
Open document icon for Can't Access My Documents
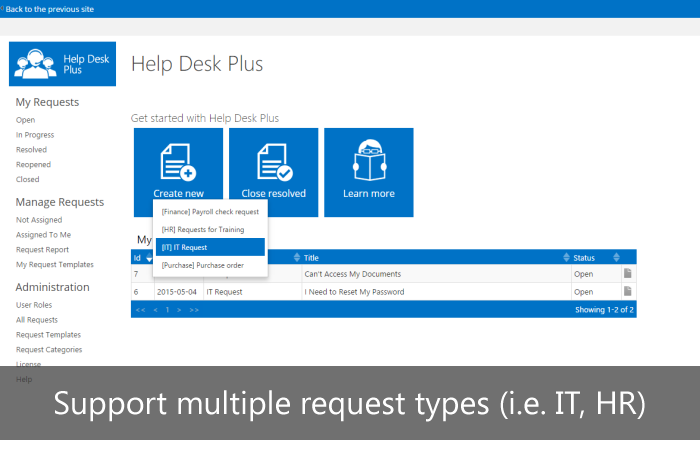[x=627, y=273]
